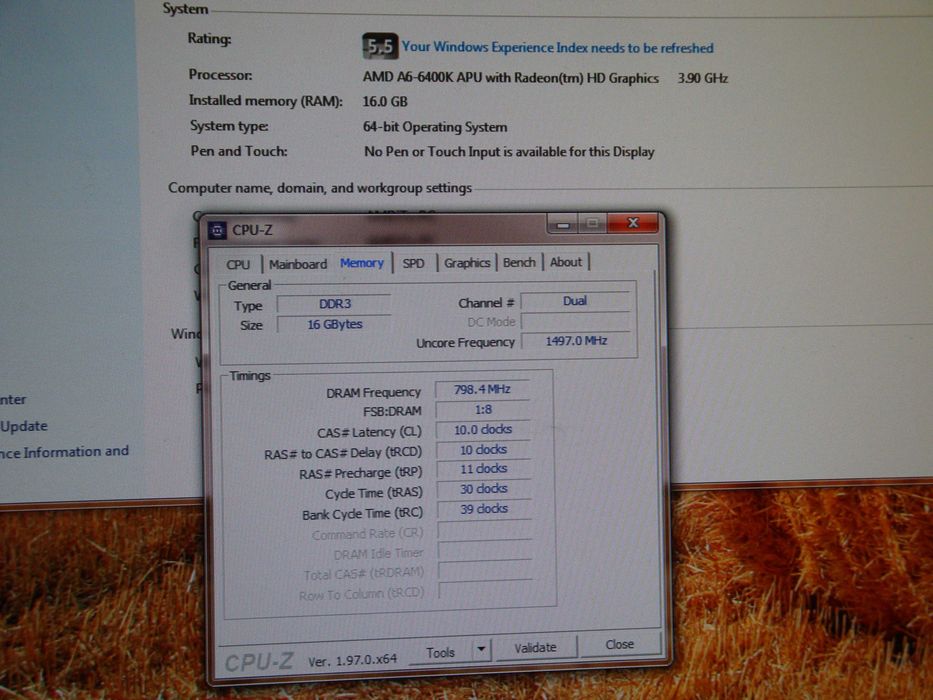Image resolution: width=933 pixels, height=700 pixels.
Task: Switch to the Graphics tab
Action: (x=467, y=262)
